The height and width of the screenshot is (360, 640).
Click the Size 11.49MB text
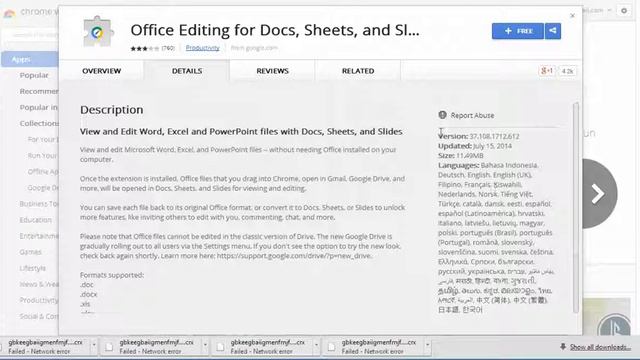[x=461, y=156]
